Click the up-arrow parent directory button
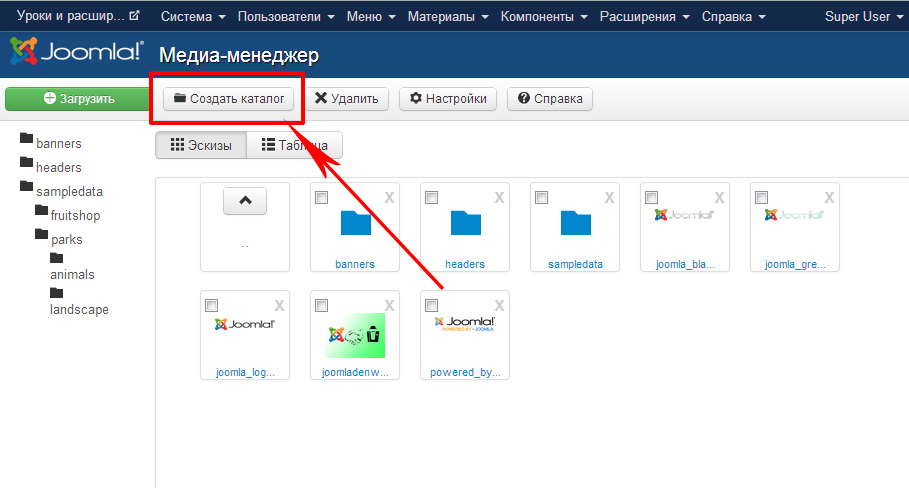909x488 pixels. (245, 200)
